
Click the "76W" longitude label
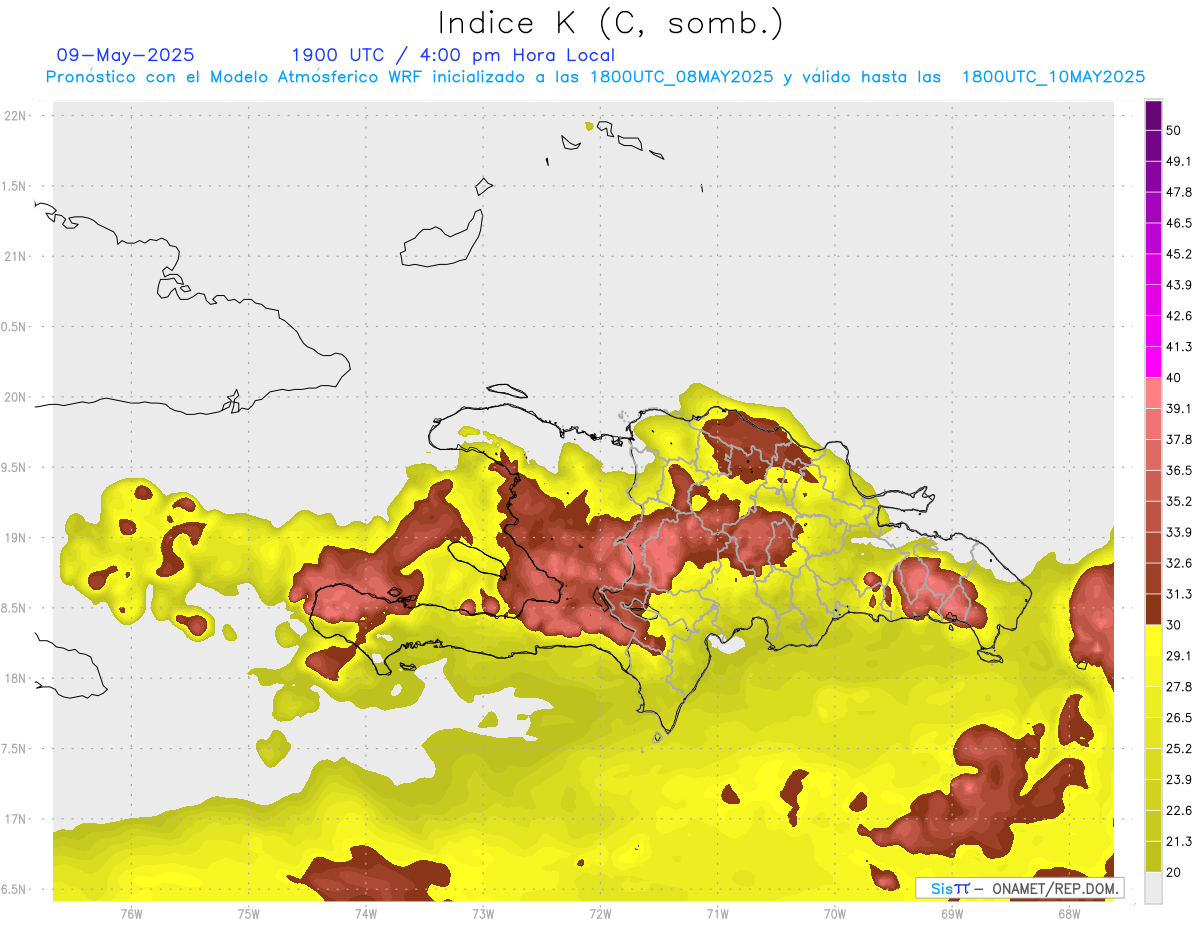click(131, 913)
